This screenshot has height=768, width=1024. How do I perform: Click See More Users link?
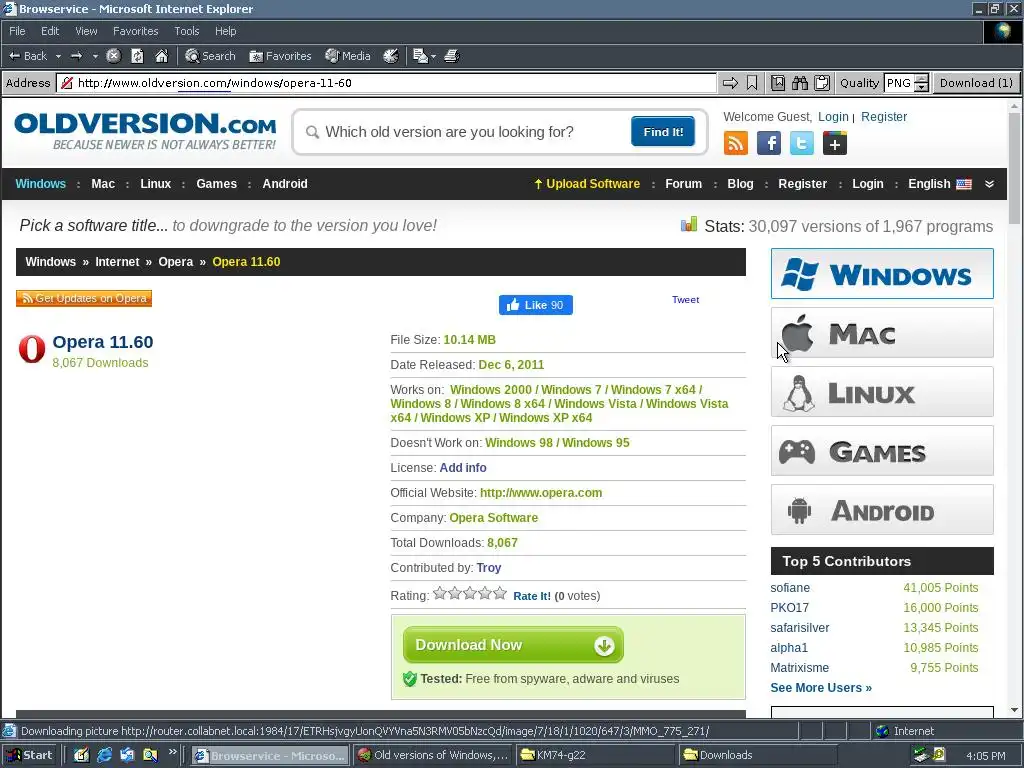click(821, 688)
